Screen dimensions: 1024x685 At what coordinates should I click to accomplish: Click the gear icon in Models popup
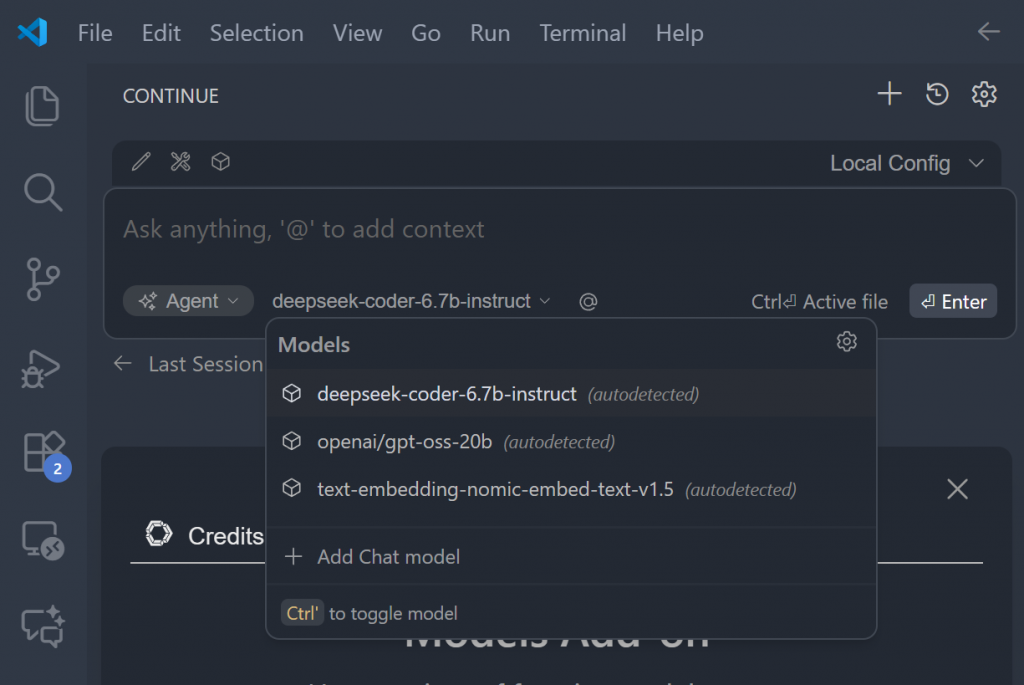tap(847, 343)
